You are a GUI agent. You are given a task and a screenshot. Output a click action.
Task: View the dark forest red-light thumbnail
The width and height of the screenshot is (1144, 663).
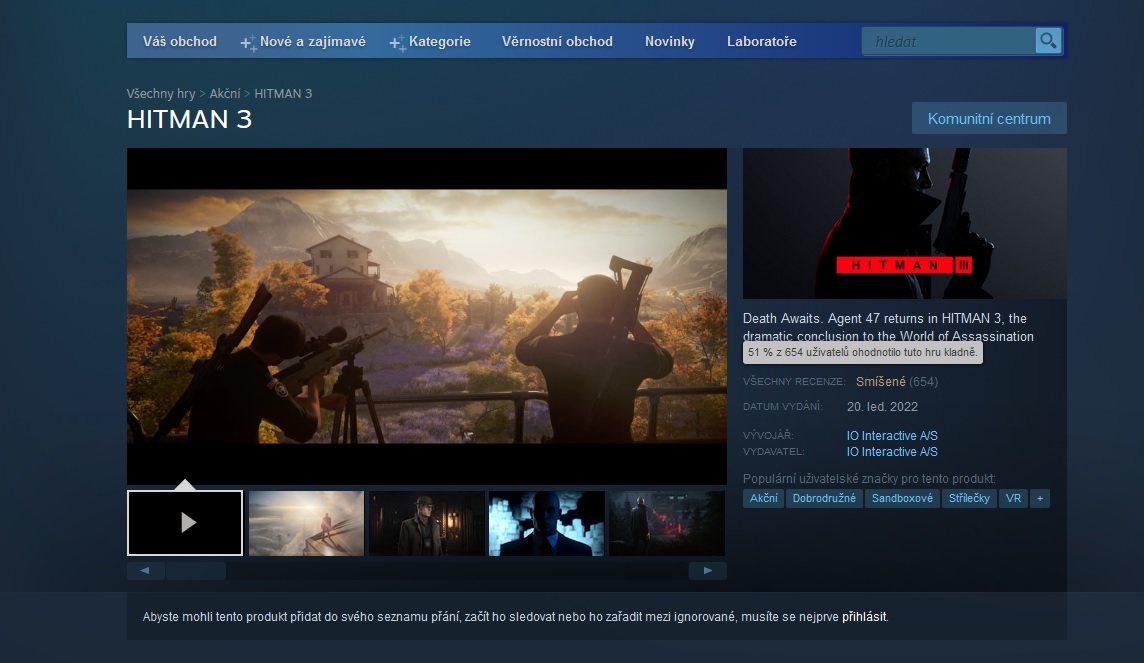click(667, 523)
